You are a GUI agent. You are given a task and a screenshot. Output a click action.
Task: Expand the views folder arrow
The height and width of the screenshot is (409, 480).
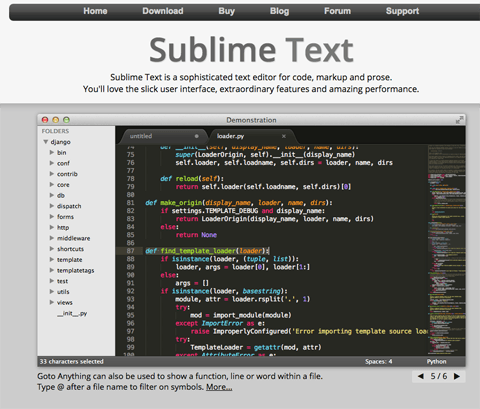[52, 302]
